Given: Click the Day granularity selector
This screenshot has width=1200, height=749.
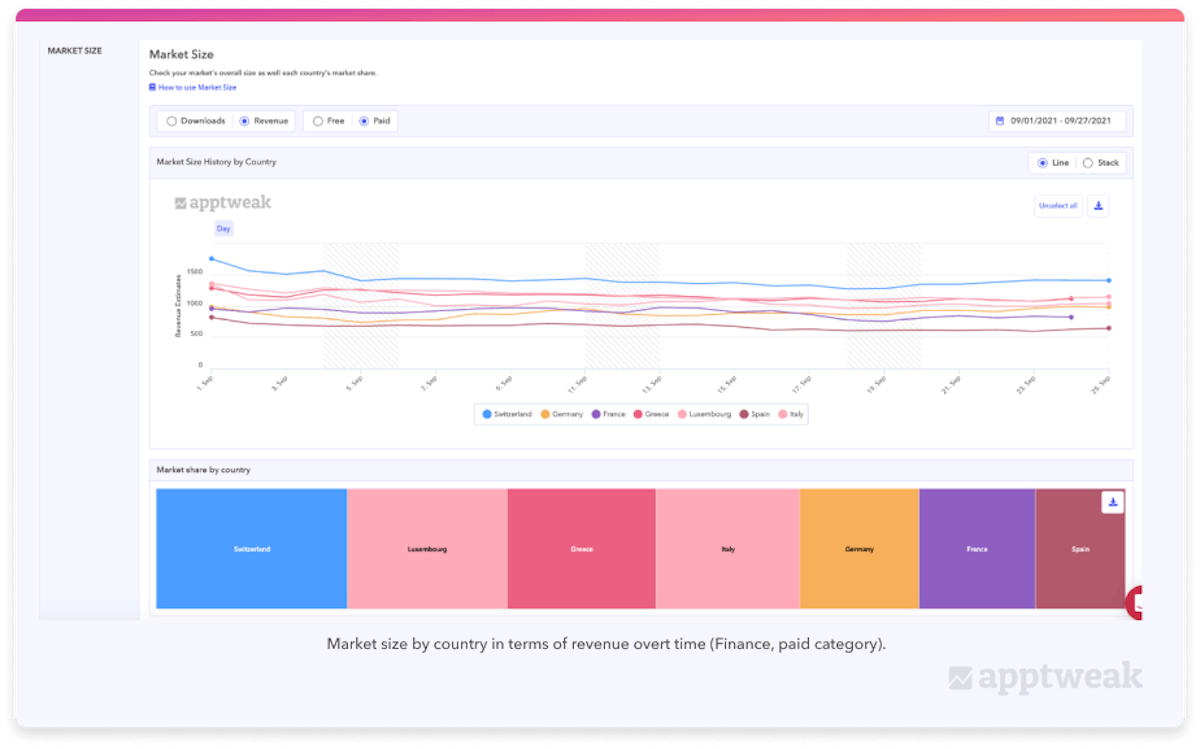Looking at the screenshot, I should pos(224,229).
